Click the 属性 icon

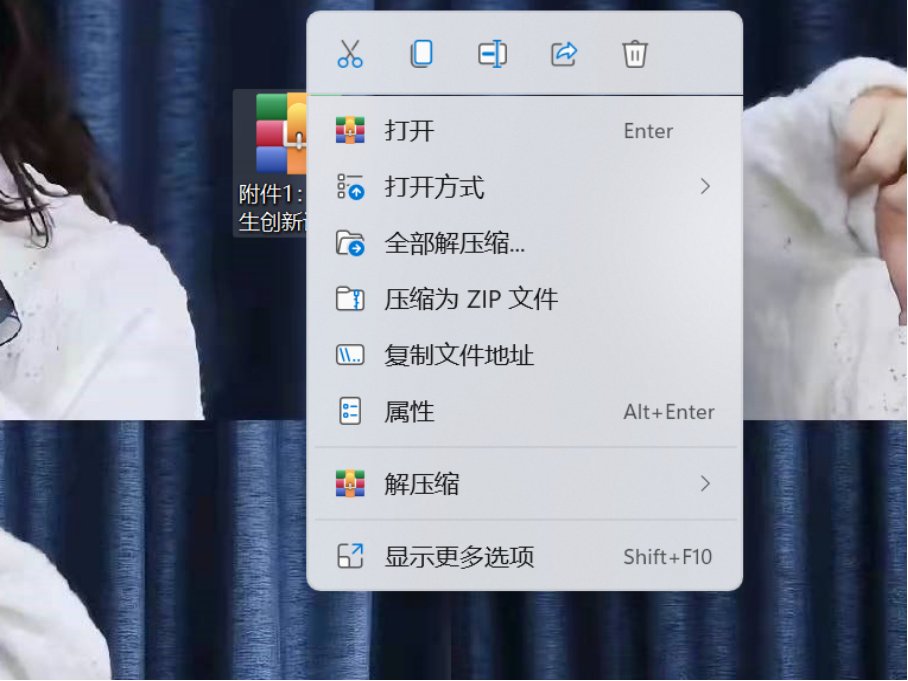click(x=352, y=411)
